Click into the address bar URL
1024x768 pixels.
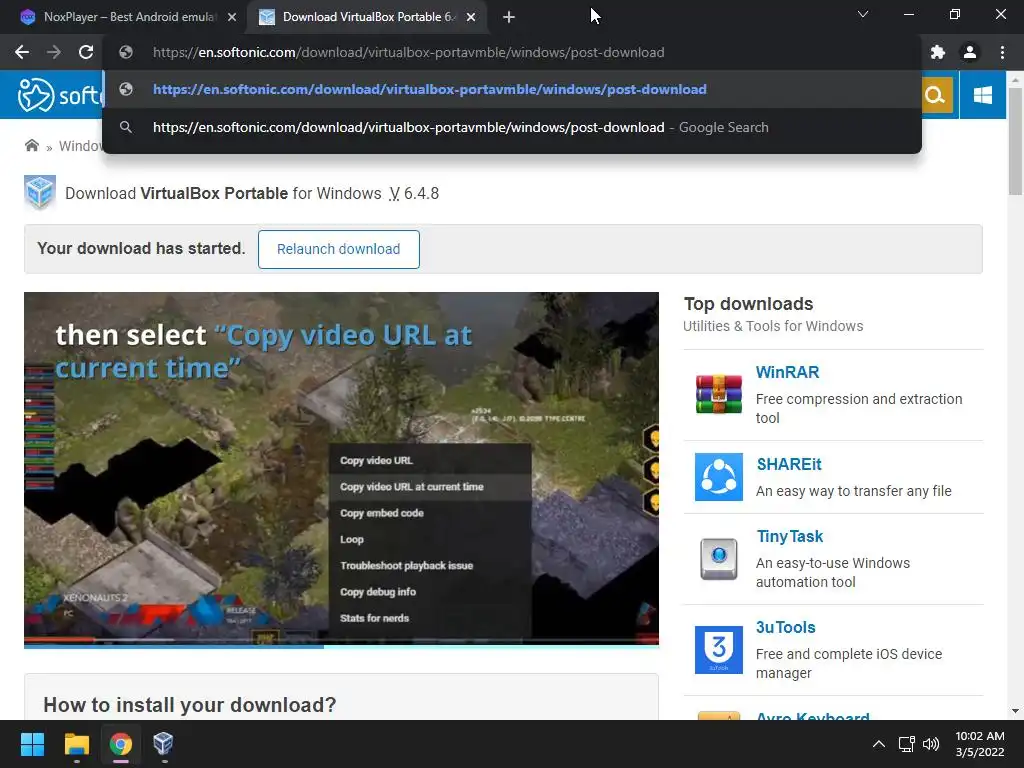click(x=408, y=52)
